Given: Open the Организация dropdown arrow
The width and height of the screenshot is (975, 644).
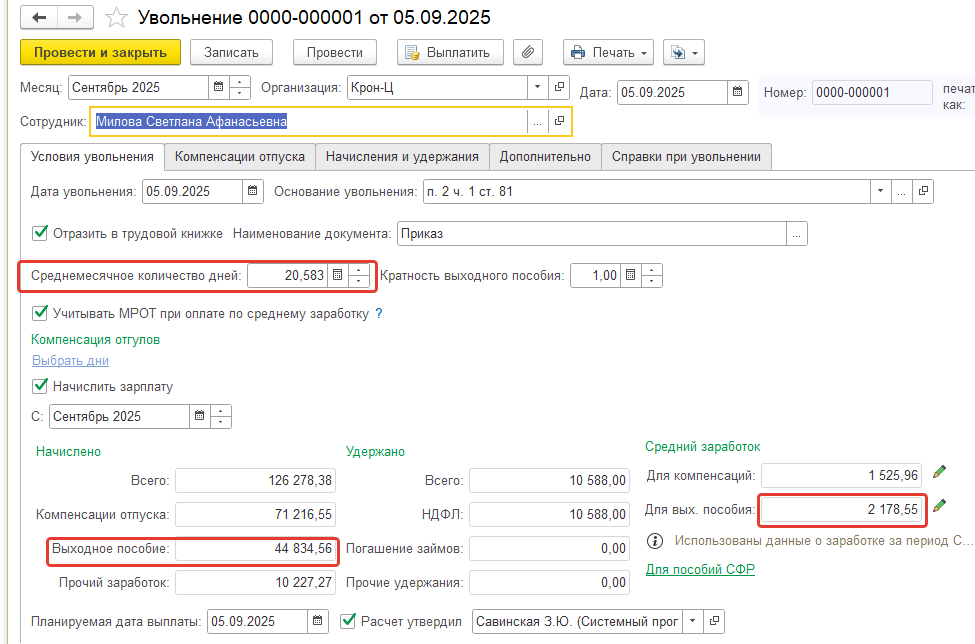Looking at the screenshot, I should 537,88.
